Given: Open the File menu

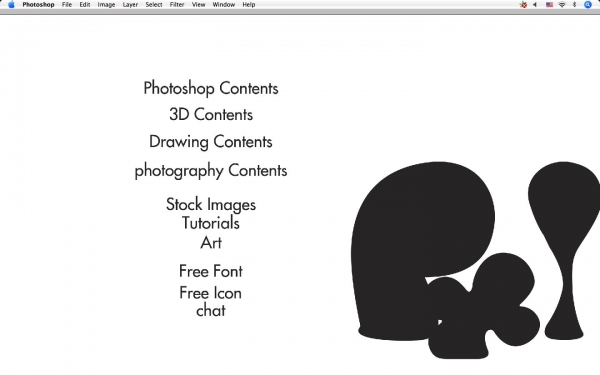Looking at the screenshot, I should click(x=67, y=5).
